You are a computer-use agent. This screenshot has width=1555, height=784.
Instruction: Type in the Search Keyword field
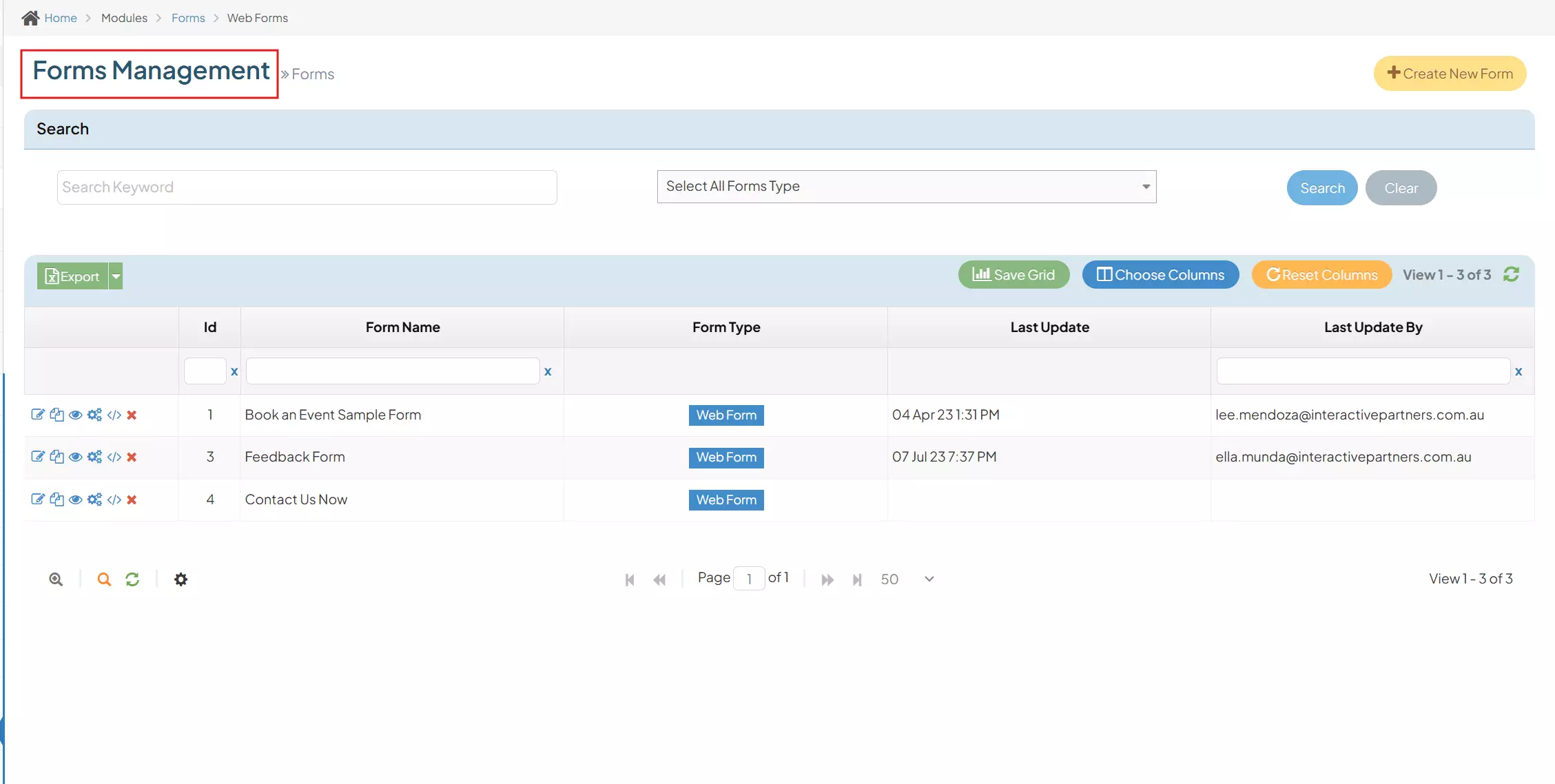[x=306, y=187]
